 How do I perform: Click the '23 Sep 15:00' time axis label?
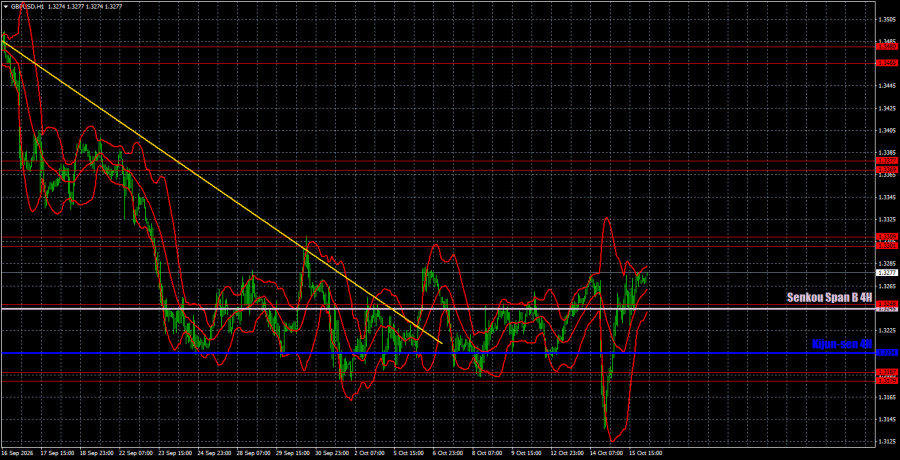pos(173,453)
